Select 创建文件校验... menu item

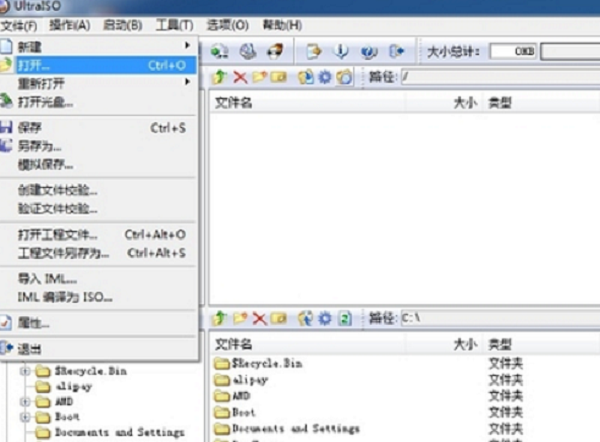pyautogui.click(x=99, y=190)
